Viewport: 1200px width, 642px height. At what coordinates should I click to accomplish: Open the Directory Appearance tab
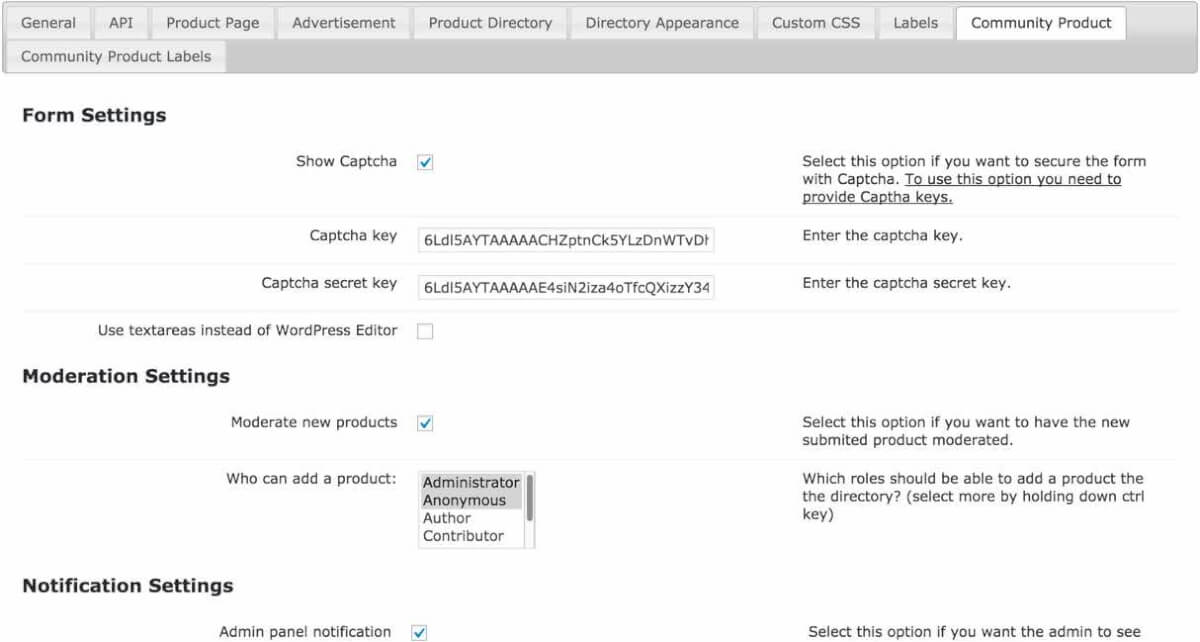[662, 23]
